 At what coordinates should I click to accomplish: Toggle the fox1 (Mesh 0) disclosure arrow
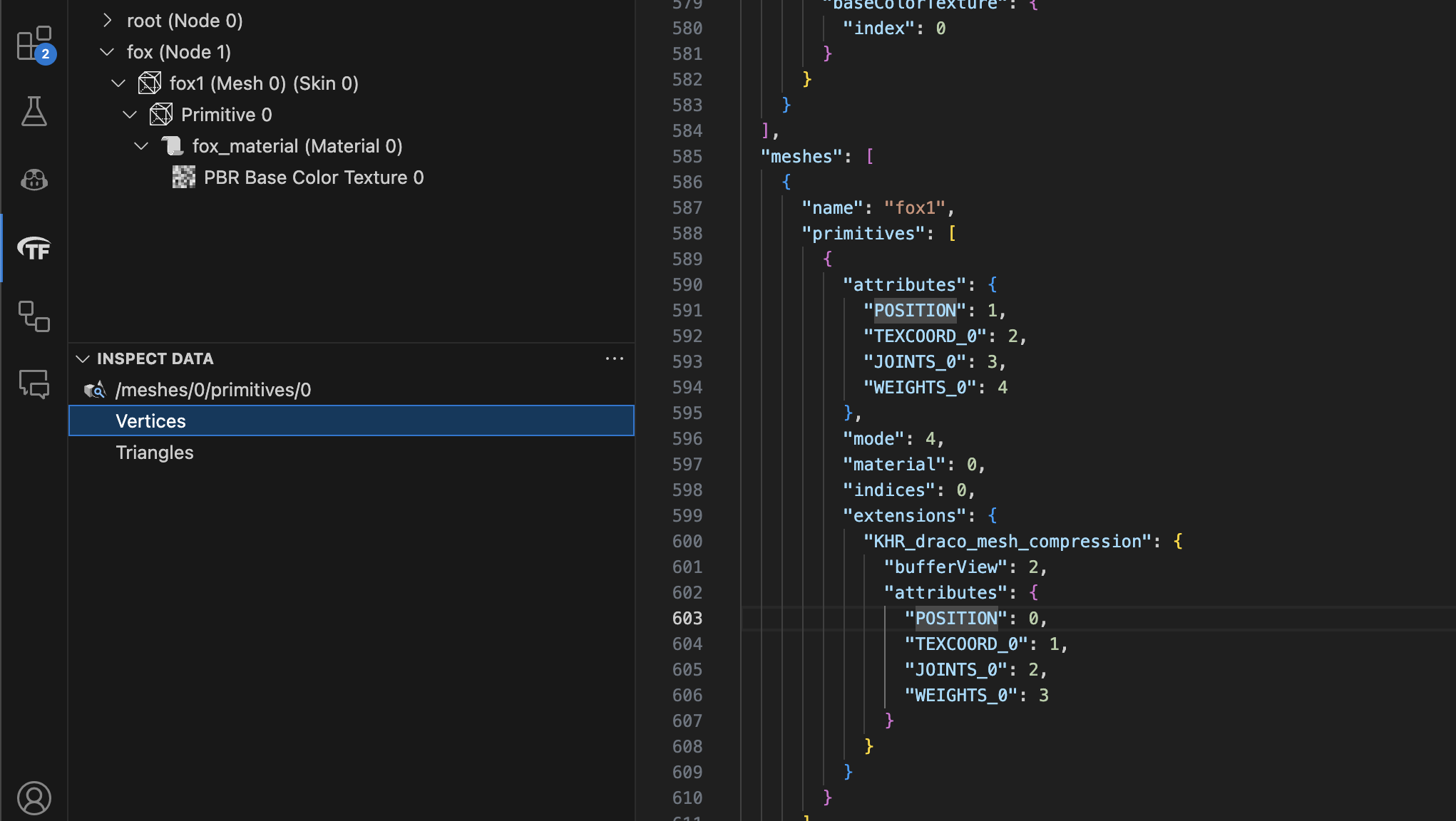click(118, 83)
